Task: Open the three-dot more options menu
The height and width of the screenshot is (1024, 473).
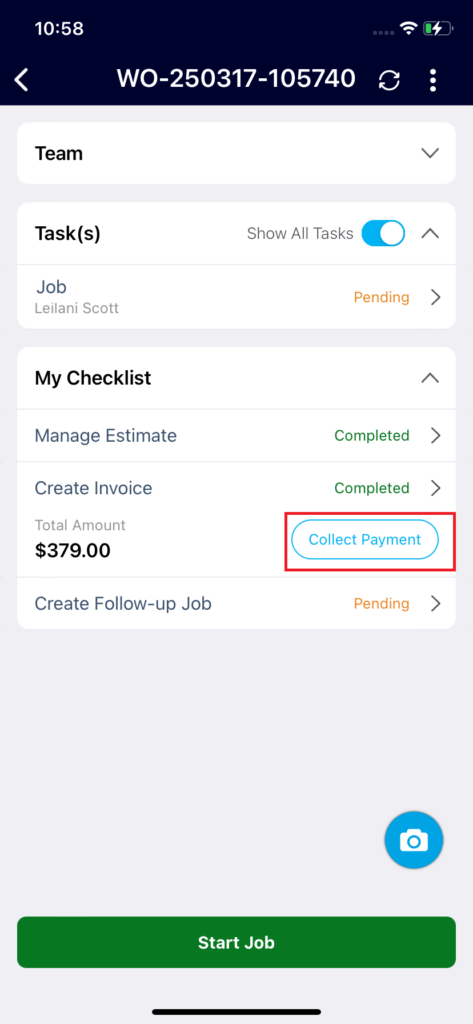Action: (432, 80)
